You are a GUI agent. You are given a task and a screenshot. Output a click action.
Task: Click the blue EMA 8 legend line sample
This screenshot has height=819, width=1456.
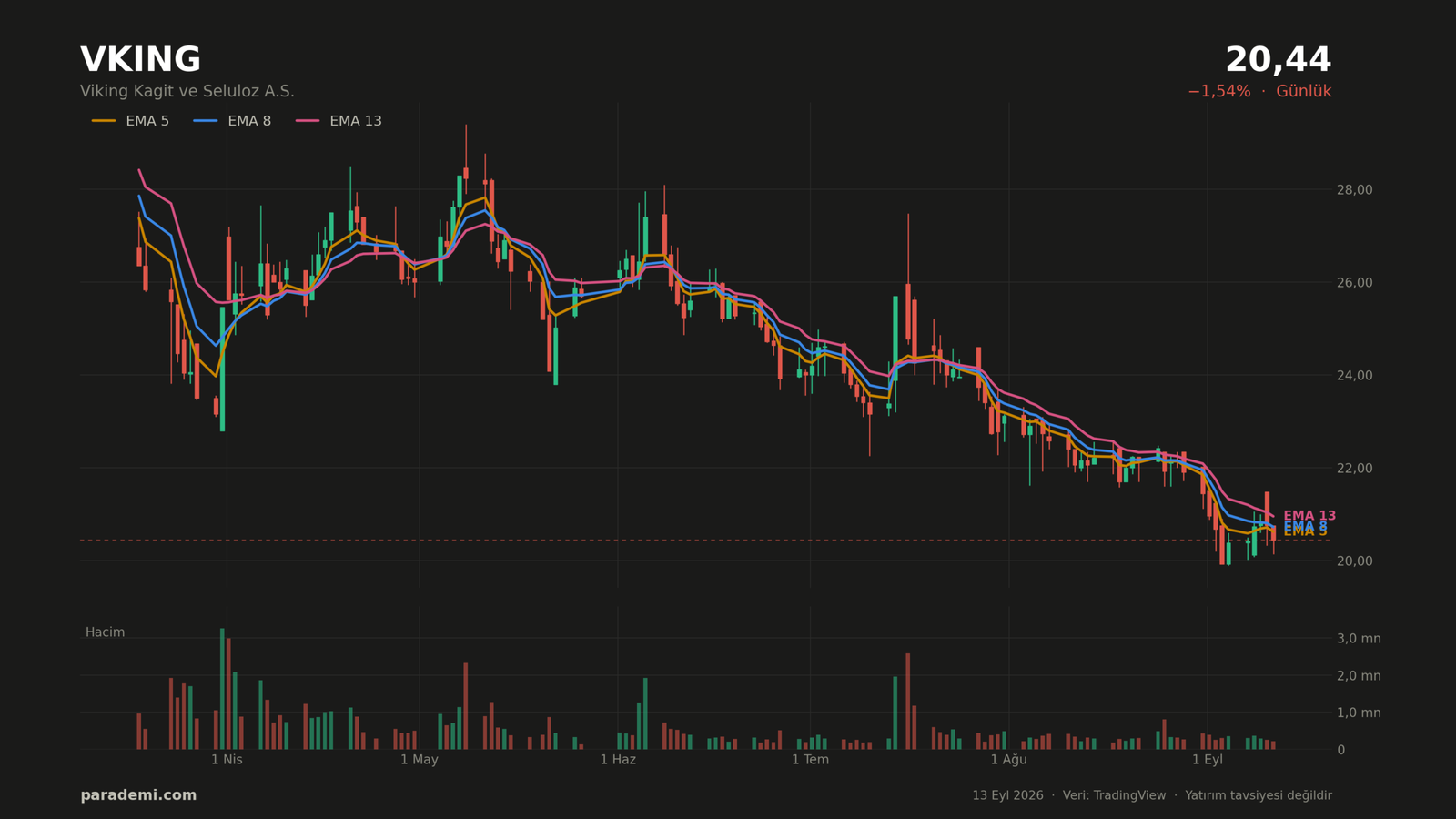click(206, 121)
